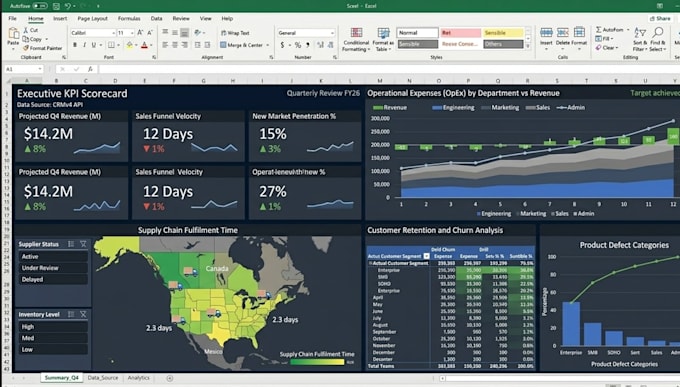The image size is (680, 387).
Task: Add a new sheet with plus icon
Action: coord(170,378)
